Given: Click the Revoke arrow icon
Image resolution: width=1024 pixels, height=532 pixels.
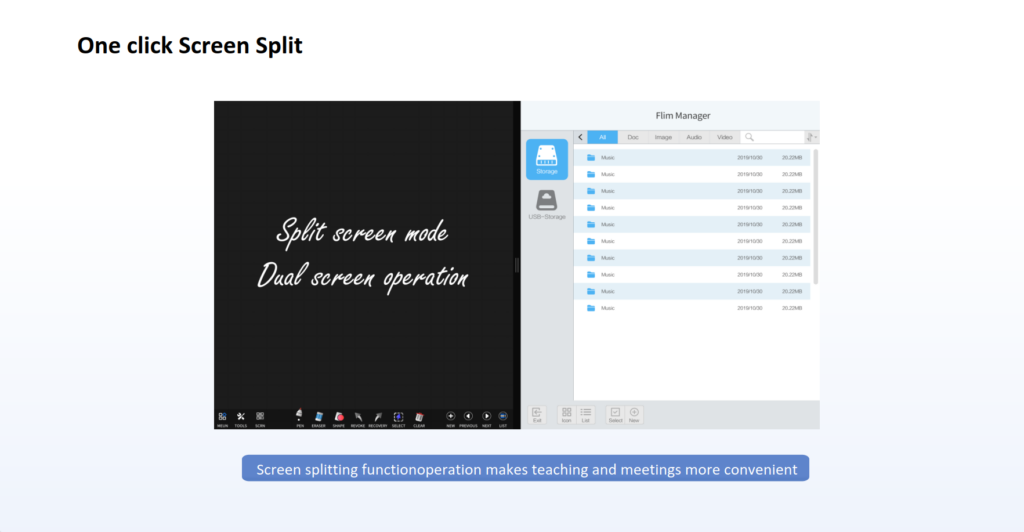Looking at the screenshot, I should coord(358,416).
